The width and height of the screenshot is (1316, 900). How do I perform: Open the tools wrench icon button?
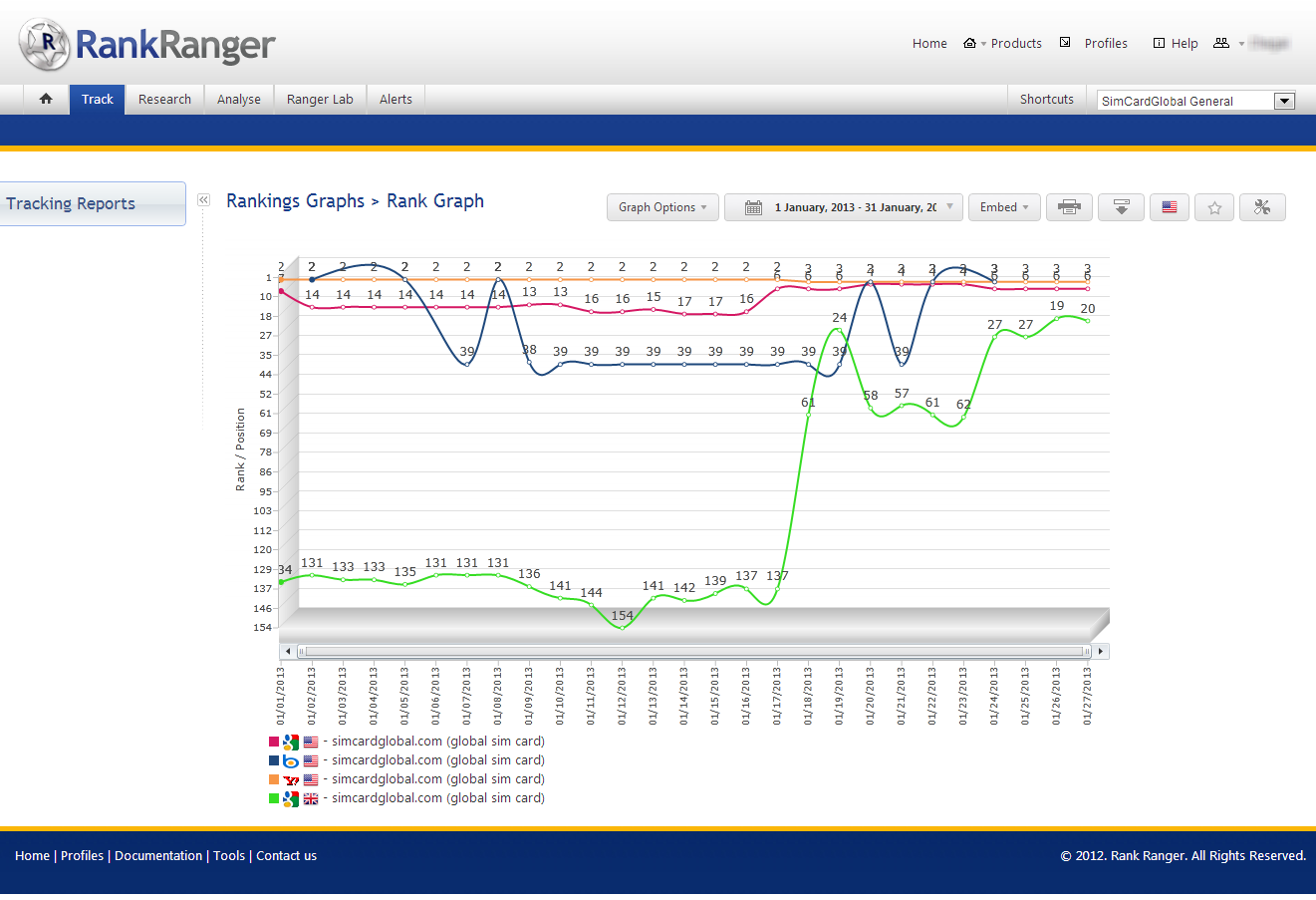(1262, 207)
